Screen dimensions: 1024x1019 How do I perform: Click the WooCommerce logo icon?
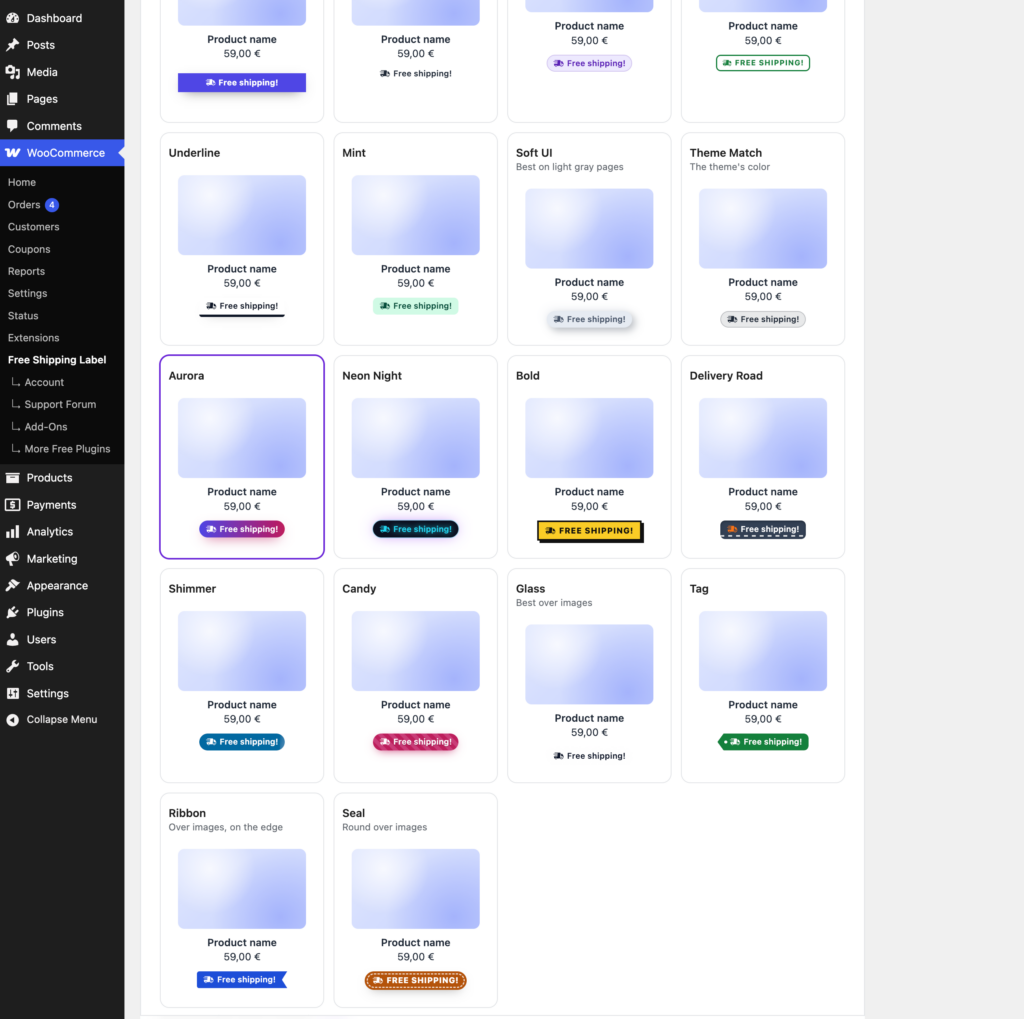[12, 153]
